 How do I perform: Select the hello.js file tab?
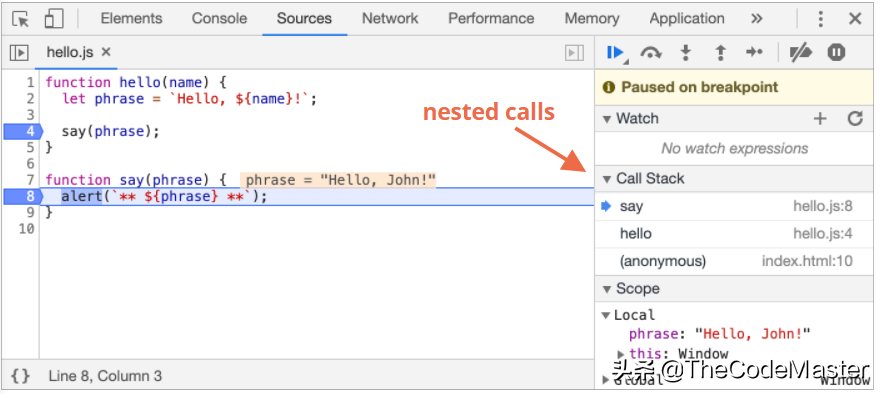(70, 52)
